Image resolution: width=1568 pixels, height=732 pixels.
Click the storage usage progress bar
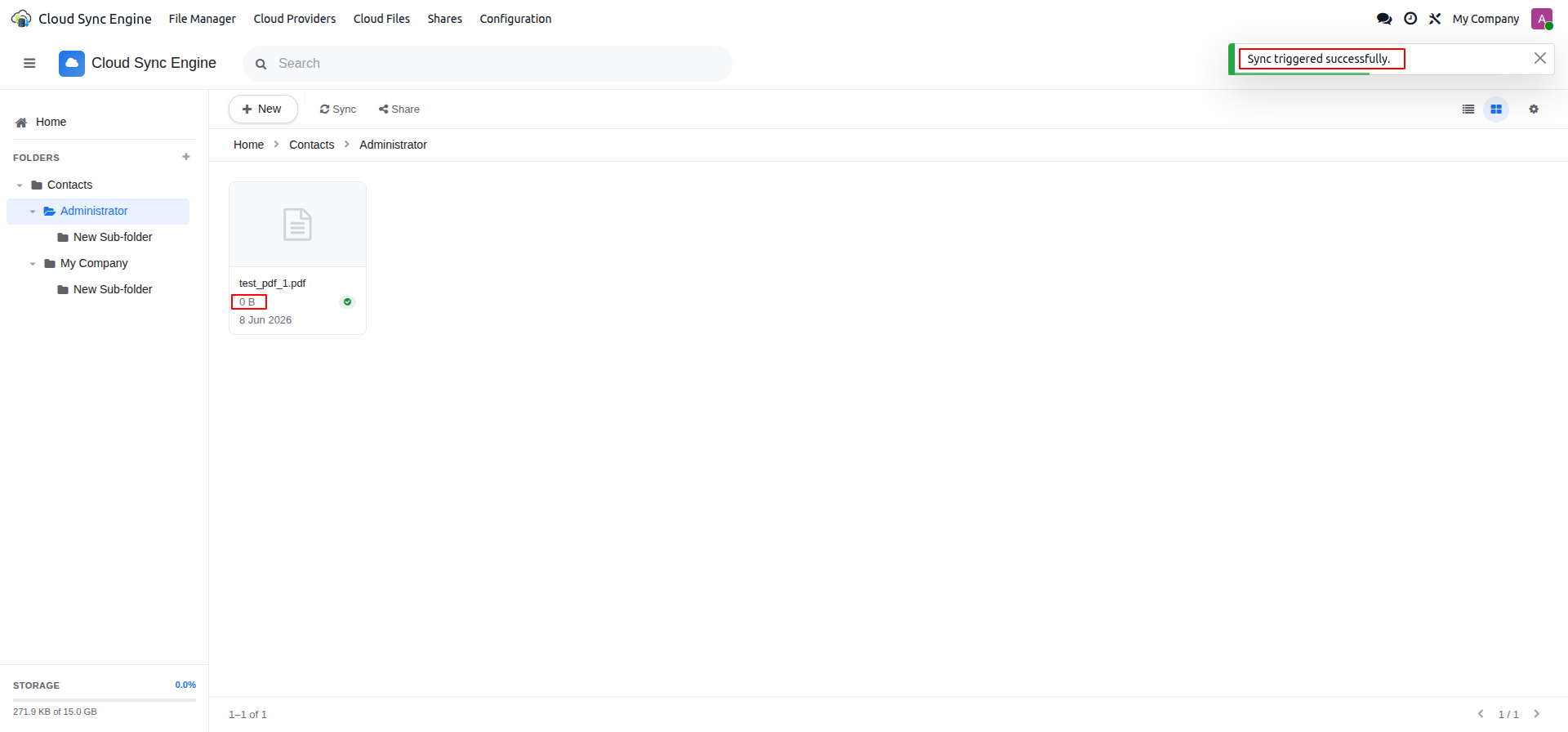pos(105,699)
